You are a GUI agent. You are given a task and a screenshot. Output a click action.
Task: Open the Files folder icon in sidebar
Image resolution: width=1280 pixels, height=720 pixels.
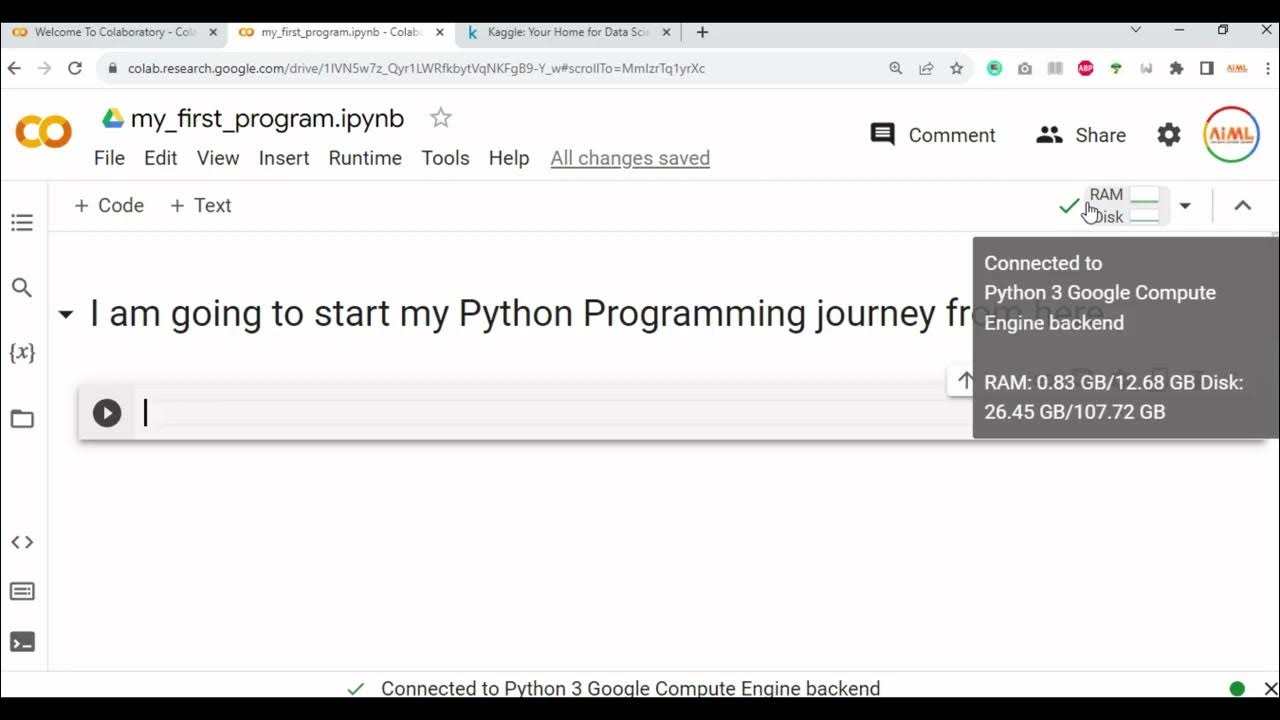(x=22, y=419)
